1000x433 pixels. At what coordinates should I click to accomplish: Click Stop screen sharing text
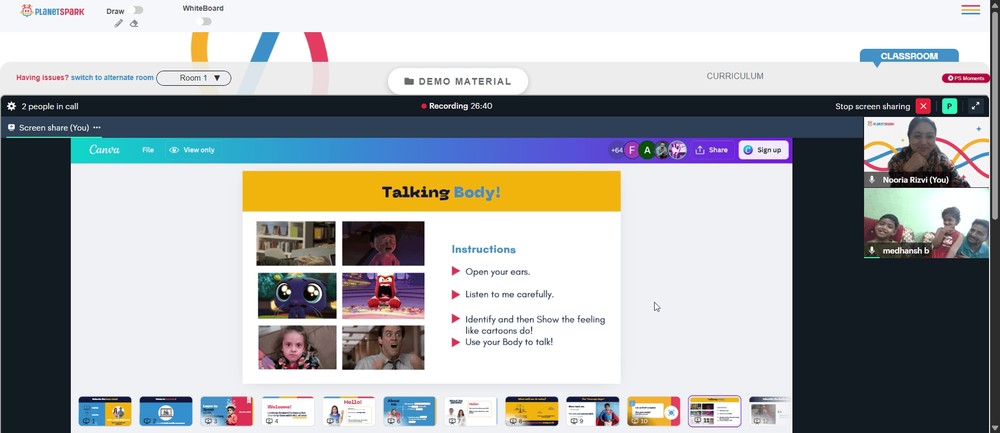(x=873, y=106)
